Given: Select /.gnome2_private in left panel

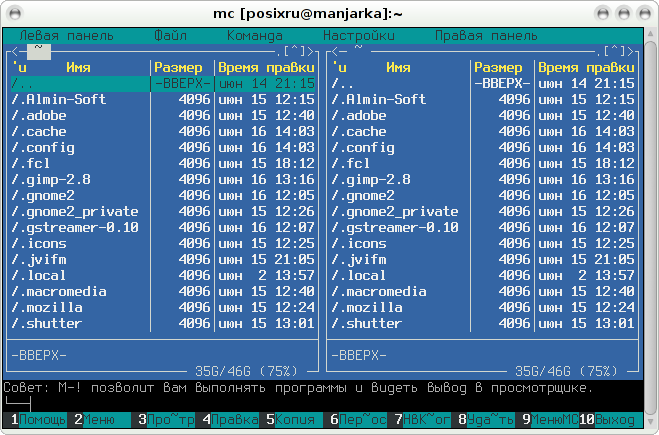Looking at the screenshot, I should (163, 211).
